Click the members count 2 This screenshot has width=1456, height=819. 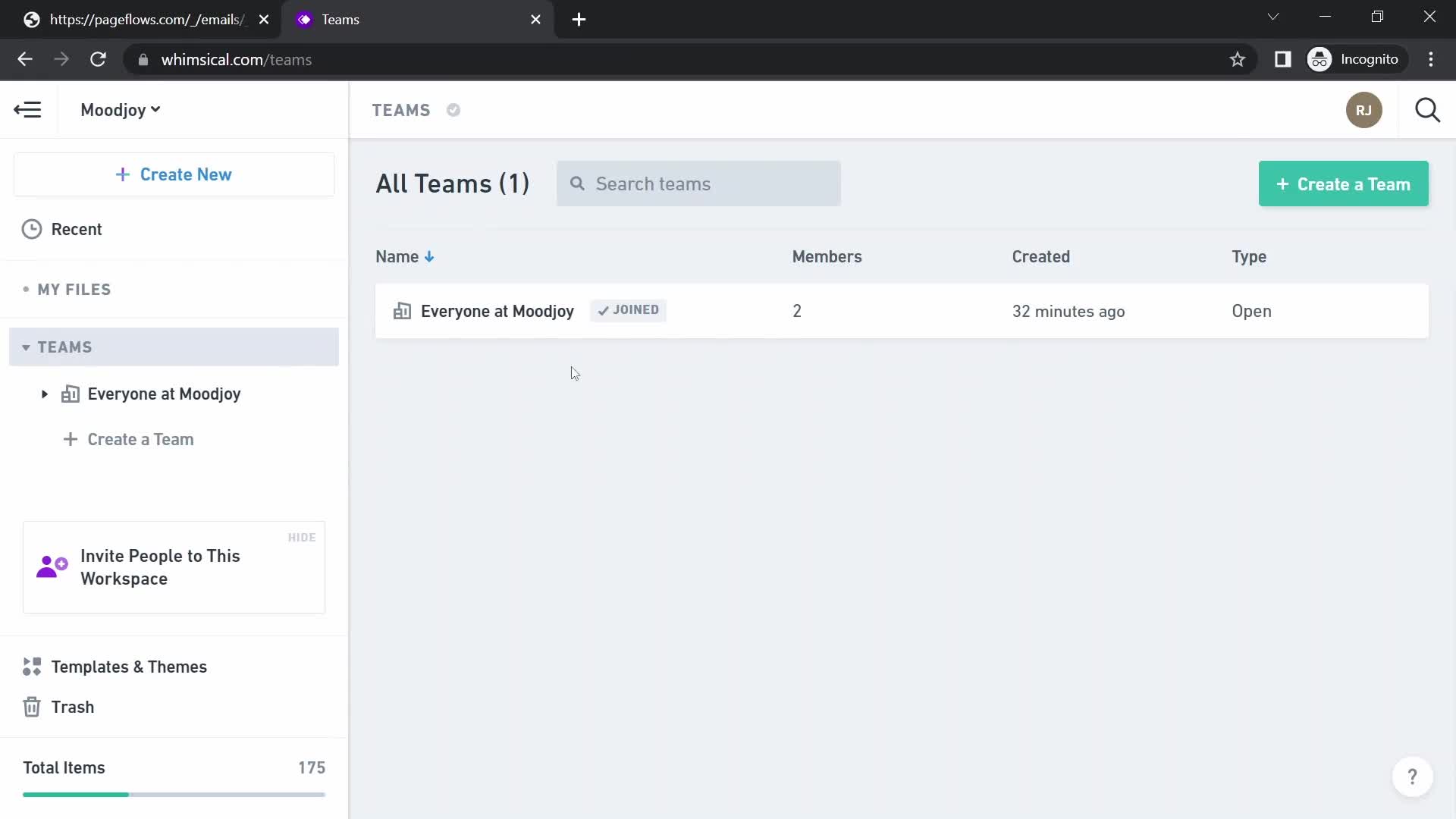coord(797,311)
